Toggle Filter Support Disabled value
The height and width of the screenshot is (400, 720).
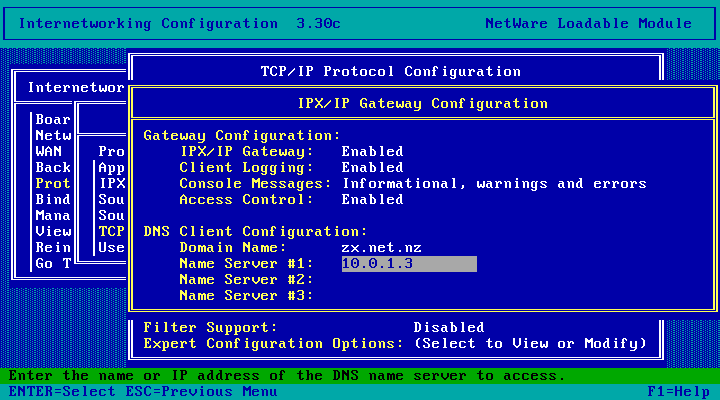449,327
